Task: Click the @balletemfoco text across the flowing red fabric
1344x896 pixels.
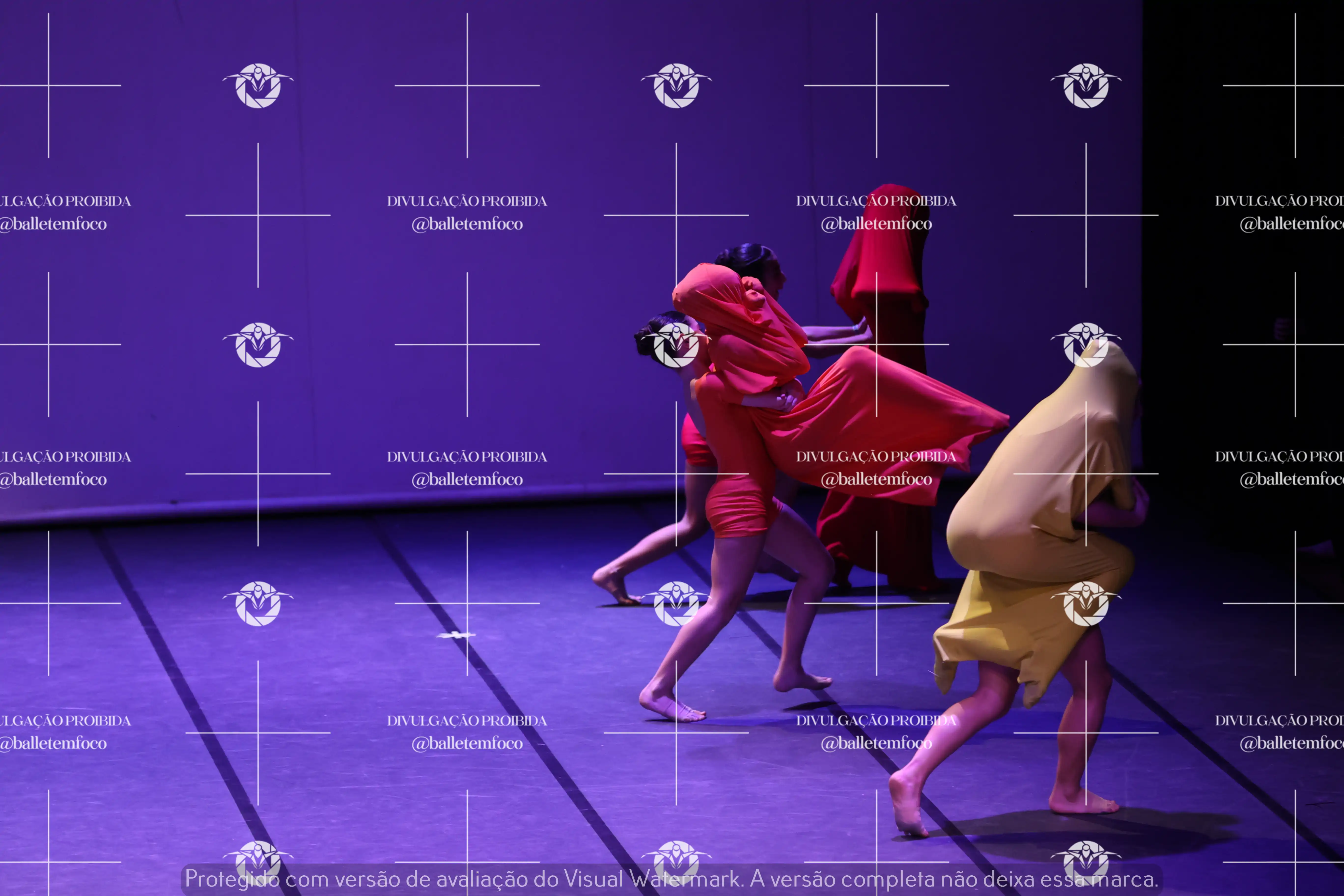Action: coord(876,479)
